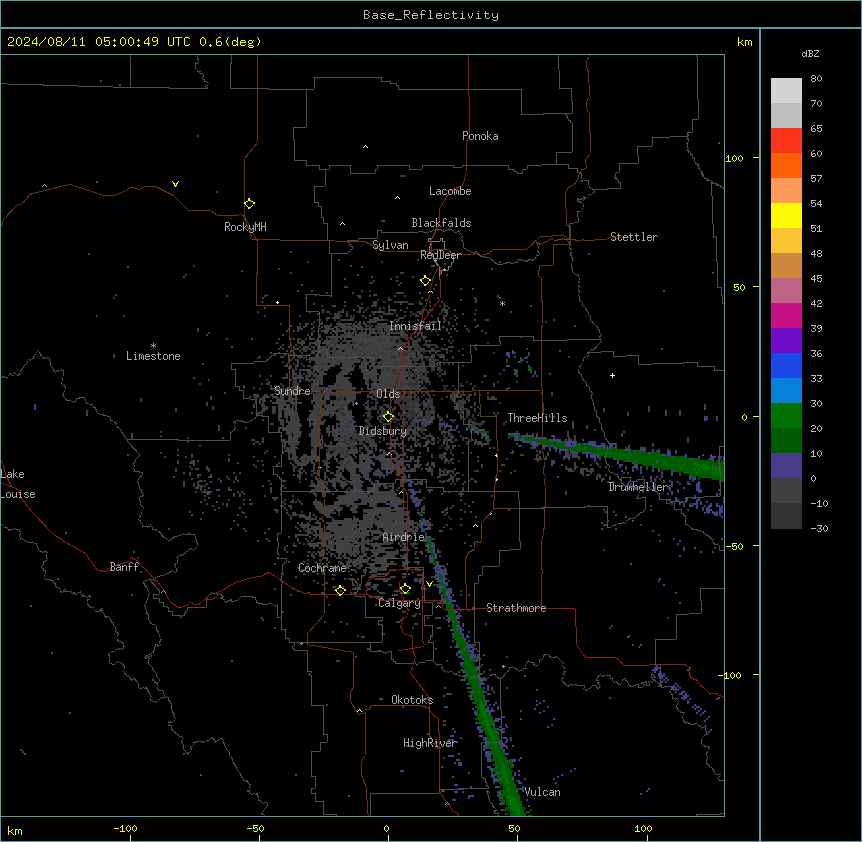This screenshot has width=862, height=842.
Task: Select the yellow diamond marker below RedDeer
Action: pos(425,281)
